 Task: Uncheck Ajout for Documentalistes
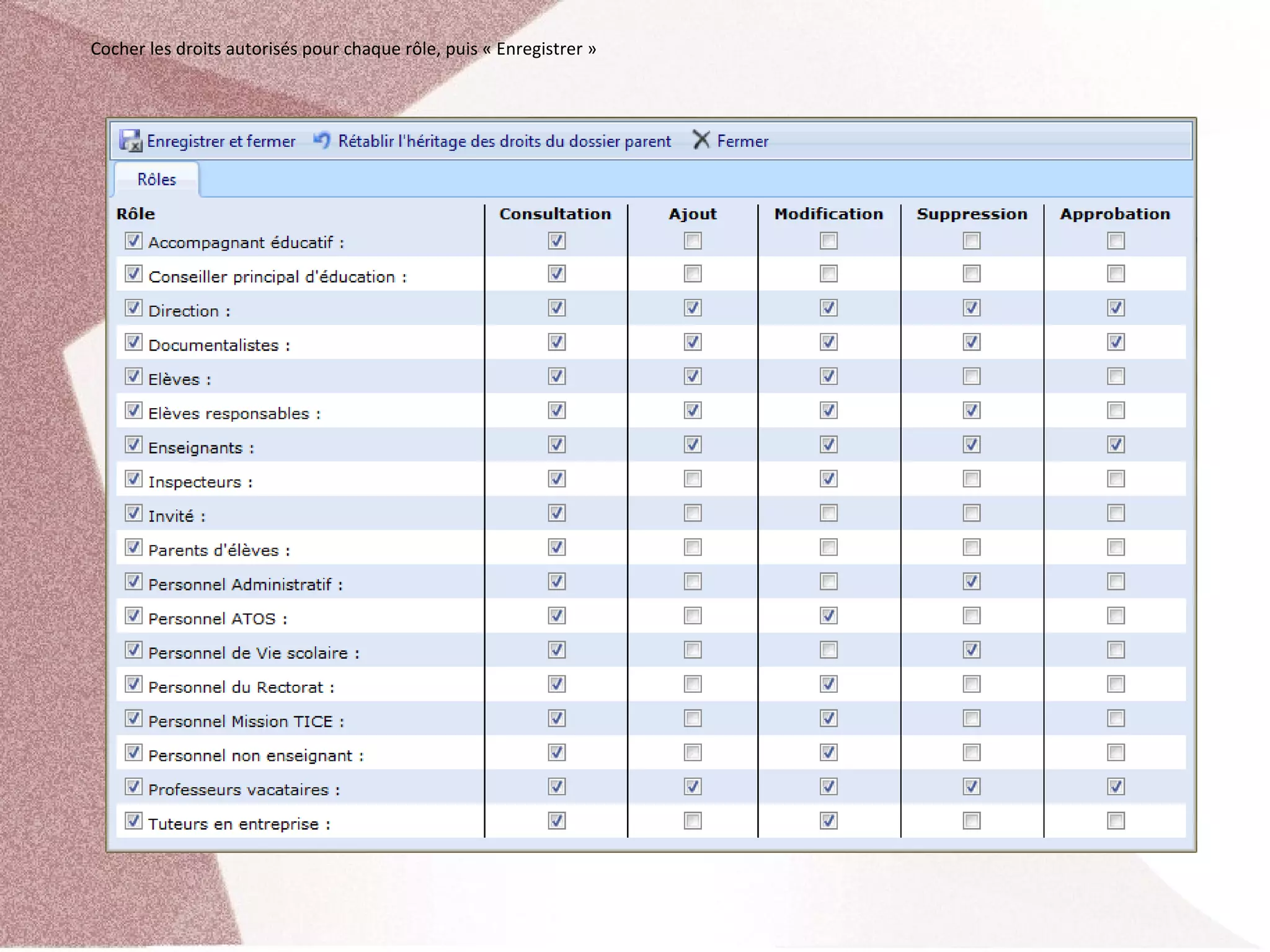(693, 342)
